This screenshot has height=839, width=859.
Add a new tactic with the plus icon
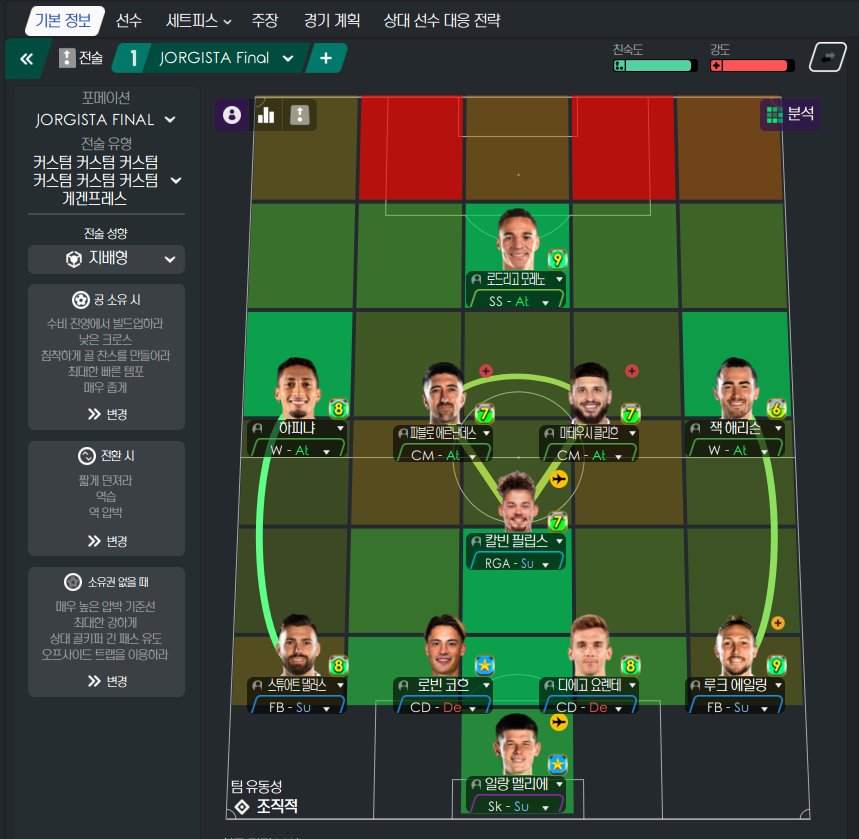326,58
